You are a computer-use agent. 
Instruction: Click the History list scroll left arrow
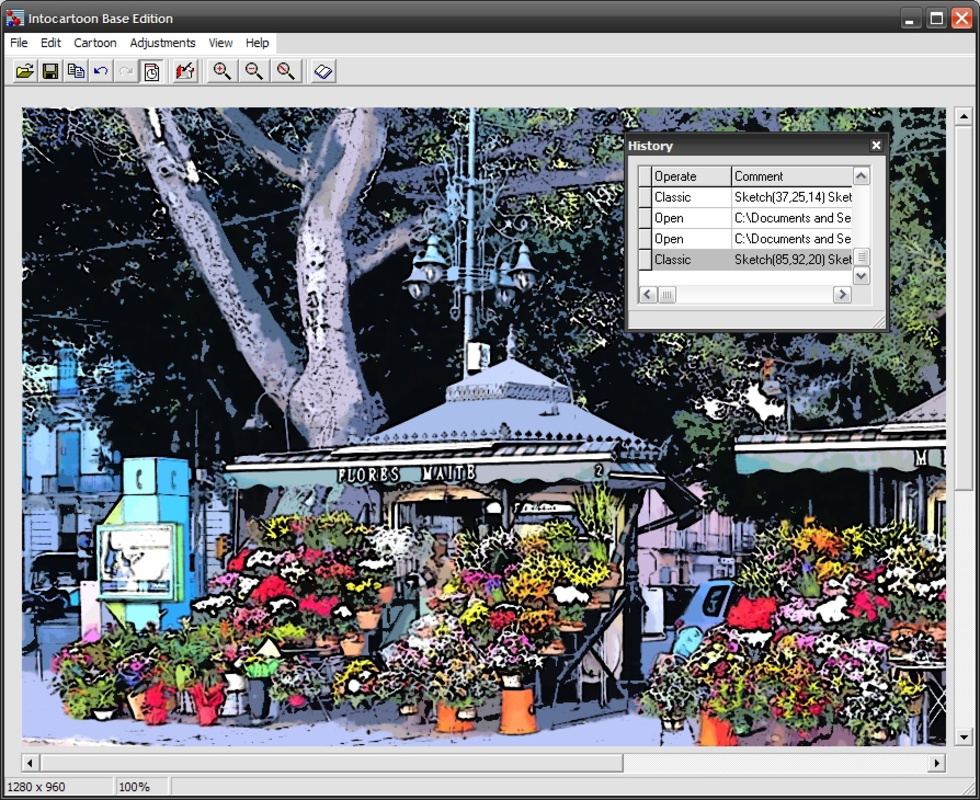(x=648, y=294)
